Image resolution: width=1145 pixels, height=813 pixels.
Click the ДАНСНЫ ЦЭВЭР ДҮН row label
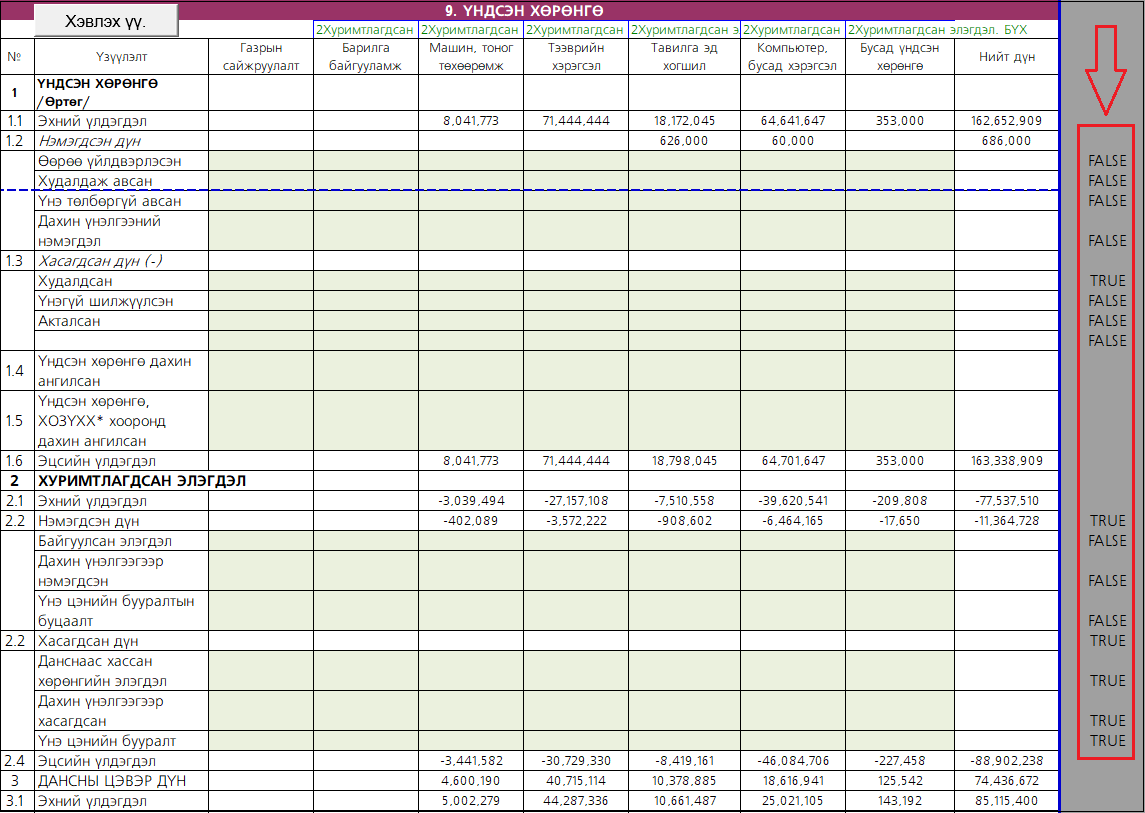[x=111, y=780]
